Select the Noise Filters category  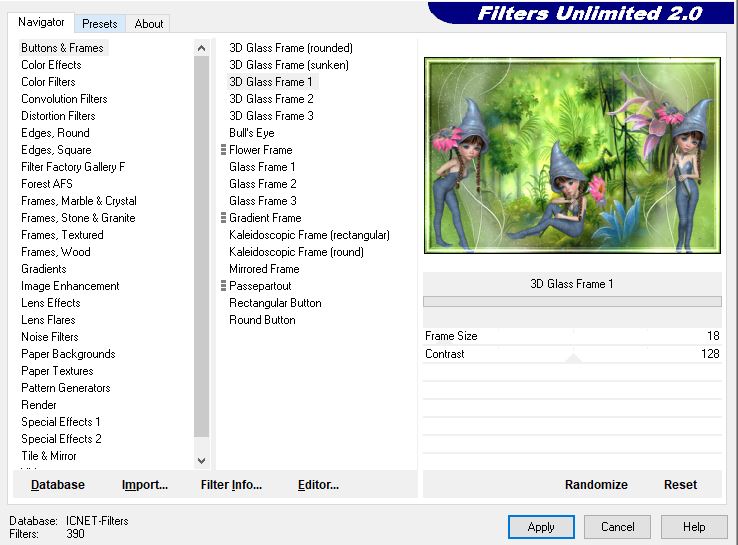(x=49, y=337)
